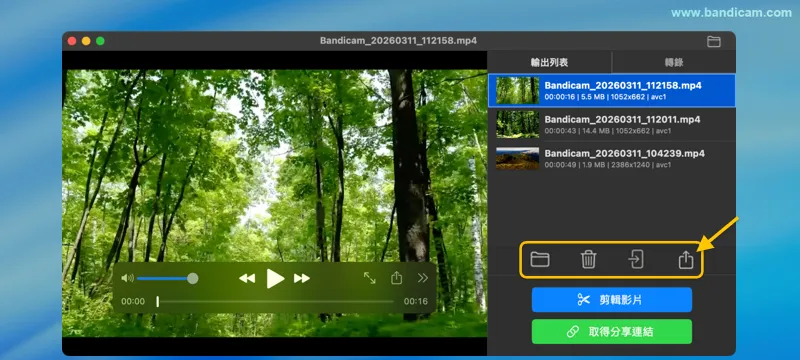Enter fullscreen with the expand arrows icon
Image resolution: width=800 pixels, height=360 pixels.
click(x=369, y=278)
